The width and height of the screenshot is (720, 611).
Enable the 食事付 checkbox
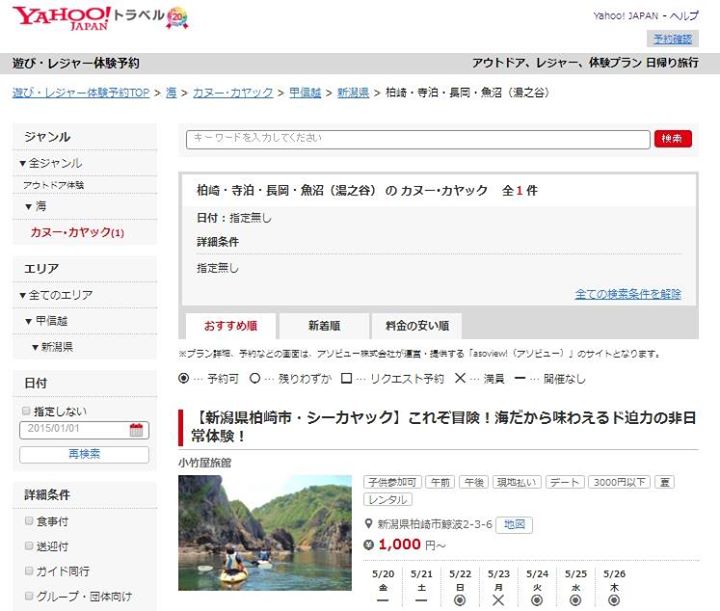pyautogui.click(x=29, y=521)
